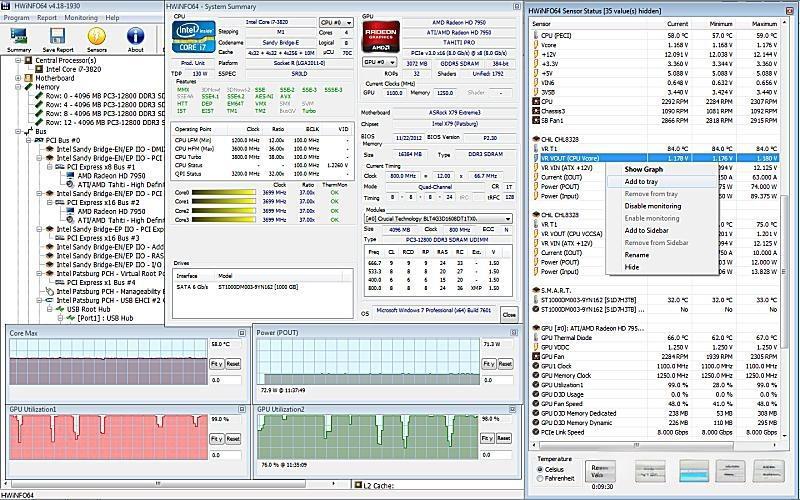Click the PCIe Link Speed sensor icon

pos(536,432)
